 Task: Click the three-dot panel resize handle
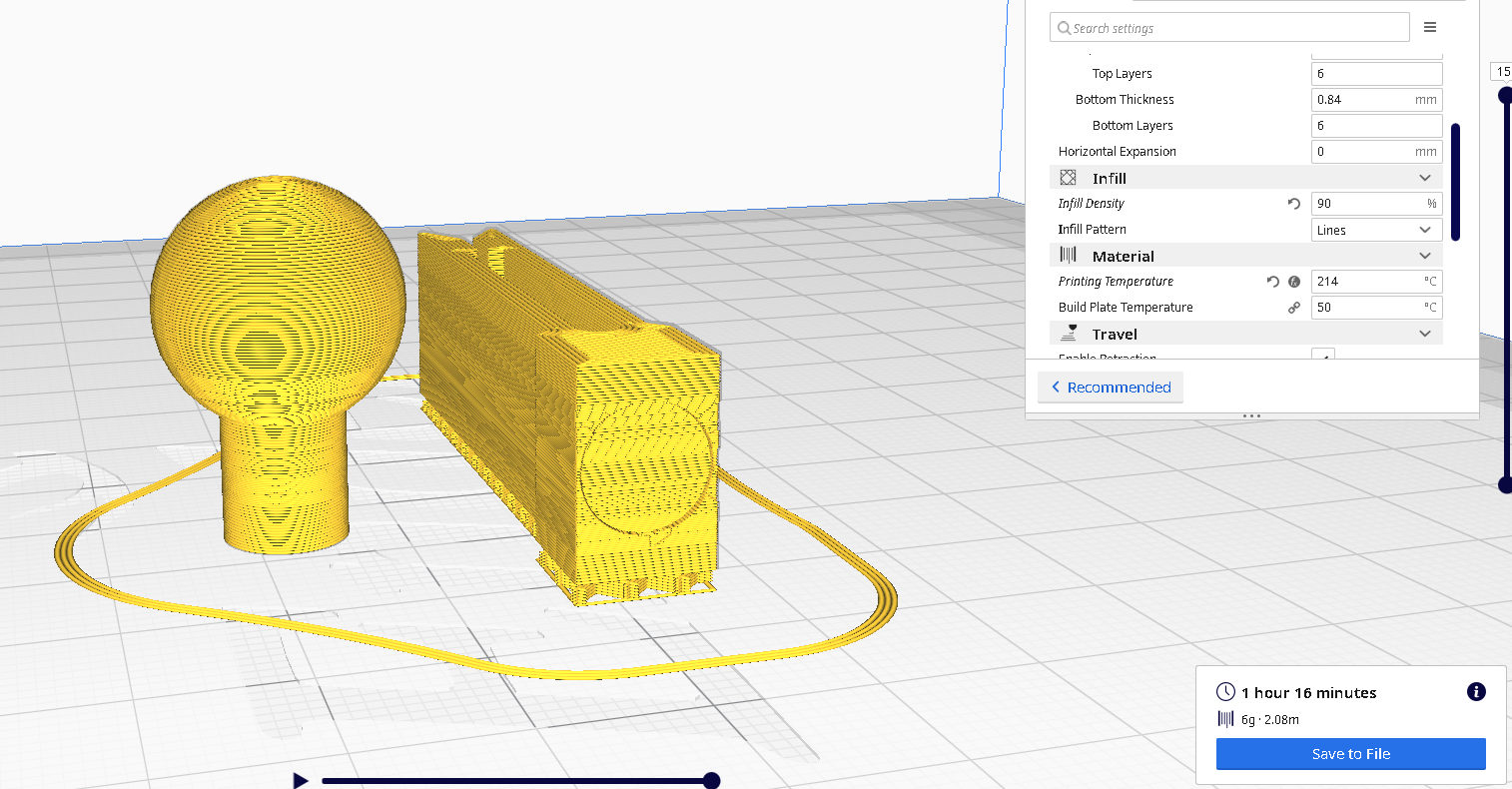point(1251,415)
